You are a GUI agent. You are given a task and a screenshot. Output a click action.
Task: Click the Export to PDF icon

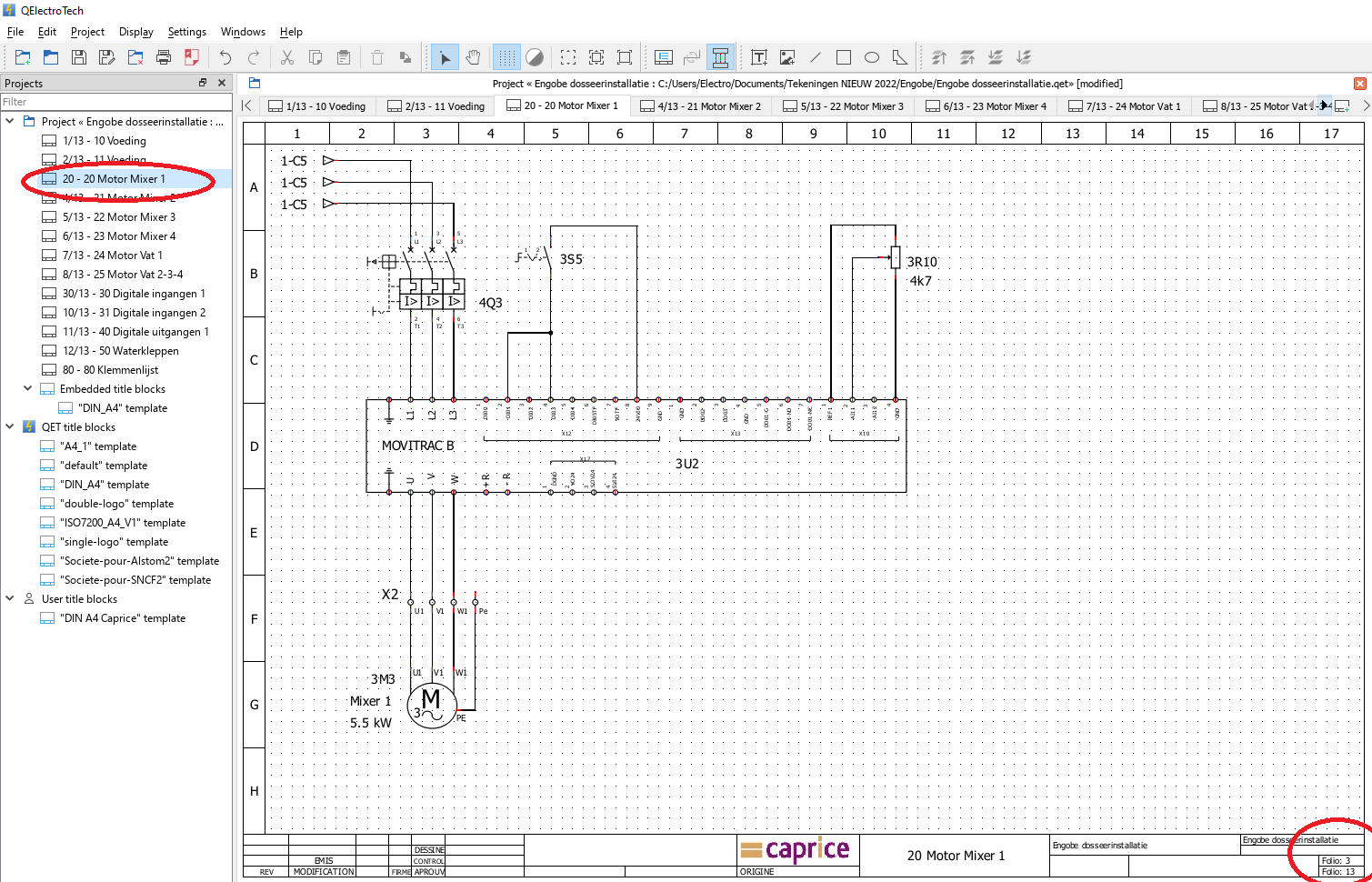click(x=192, y=58)
